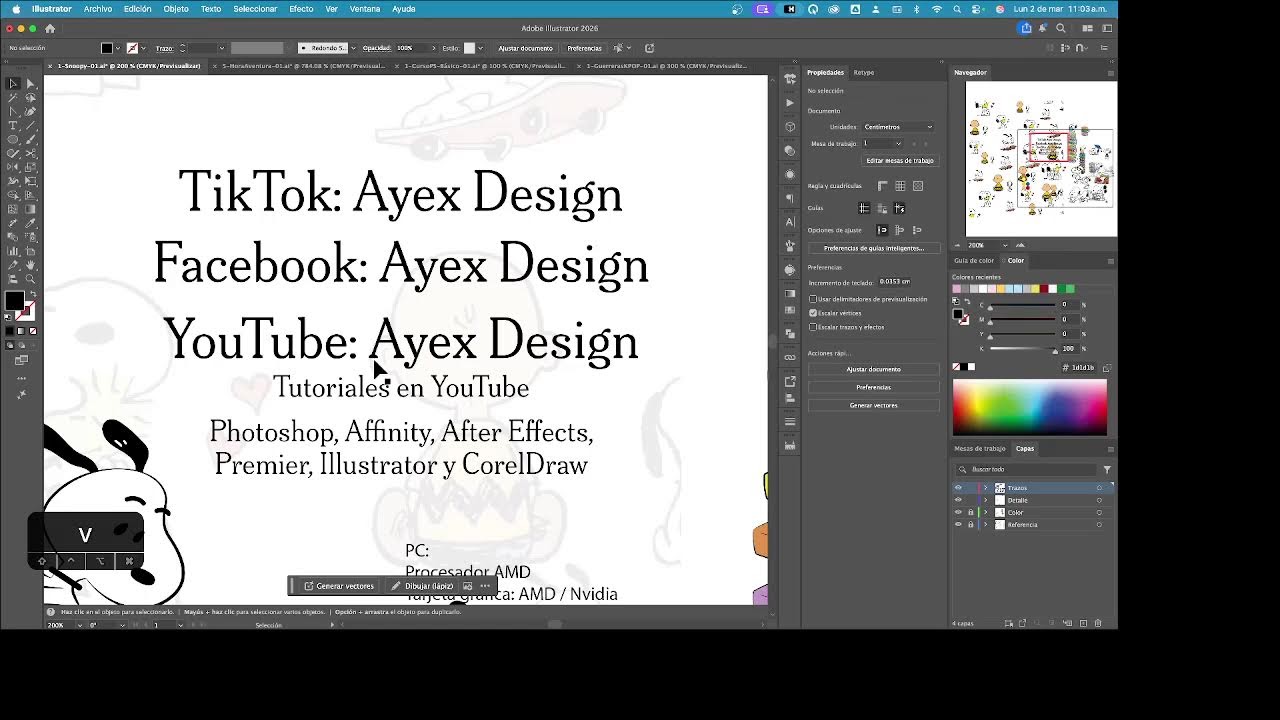This screenshot has height=720, width=1280.
Task: Unlock the Color layer
Action: coord(970,512)
